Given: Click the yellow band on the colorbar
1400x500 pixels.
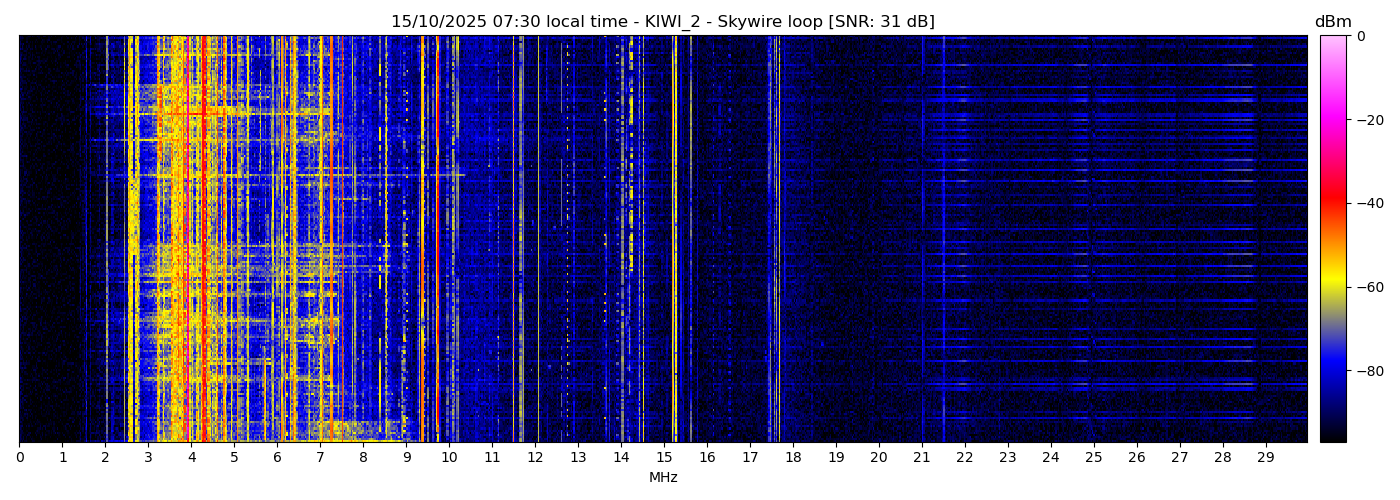Looking at the screenshot, I should tap(1333, 287).
